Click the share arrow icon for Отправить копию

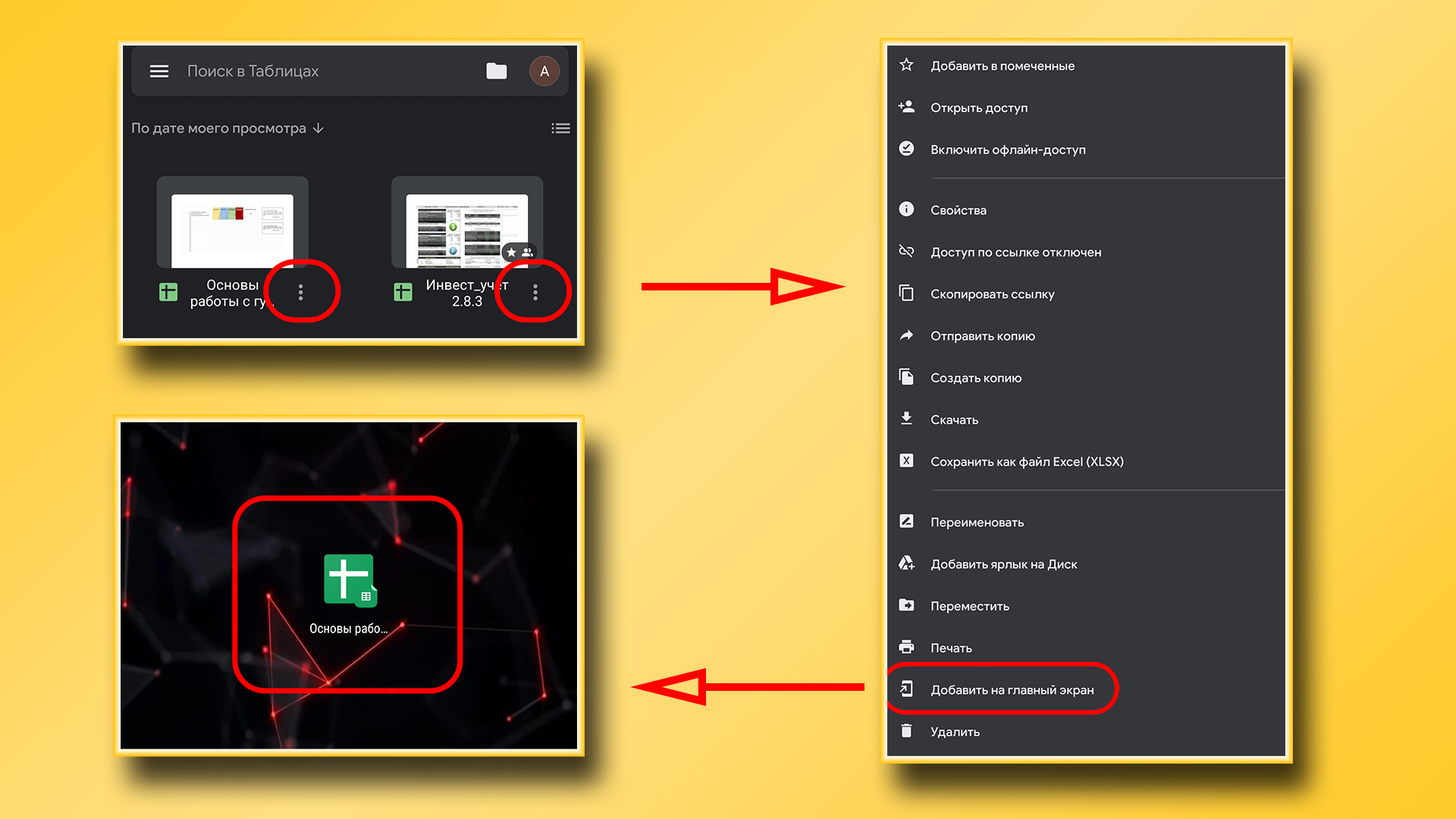point(906,335)
